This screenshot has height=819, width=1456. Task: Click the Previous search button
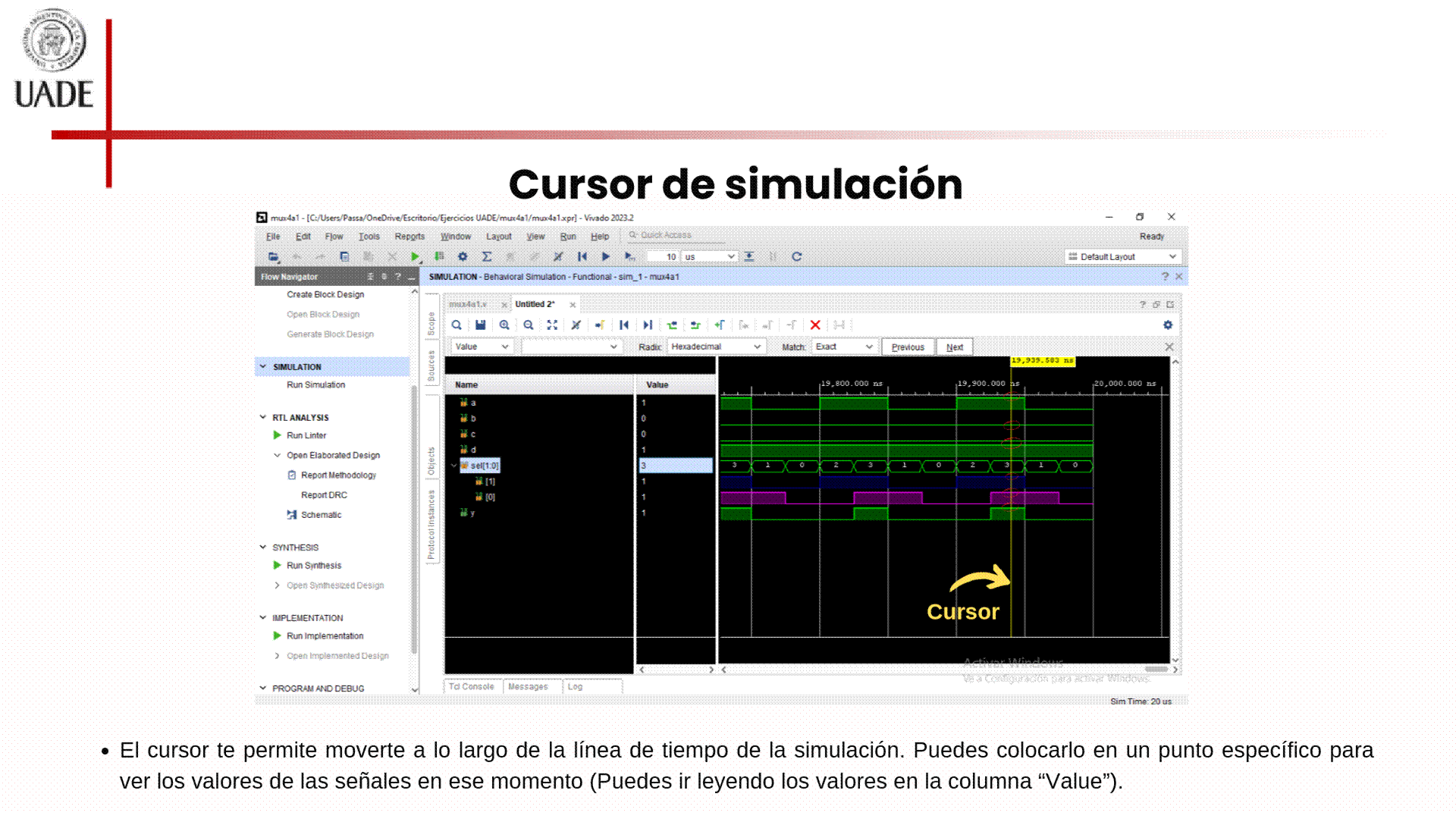point(908,347)
